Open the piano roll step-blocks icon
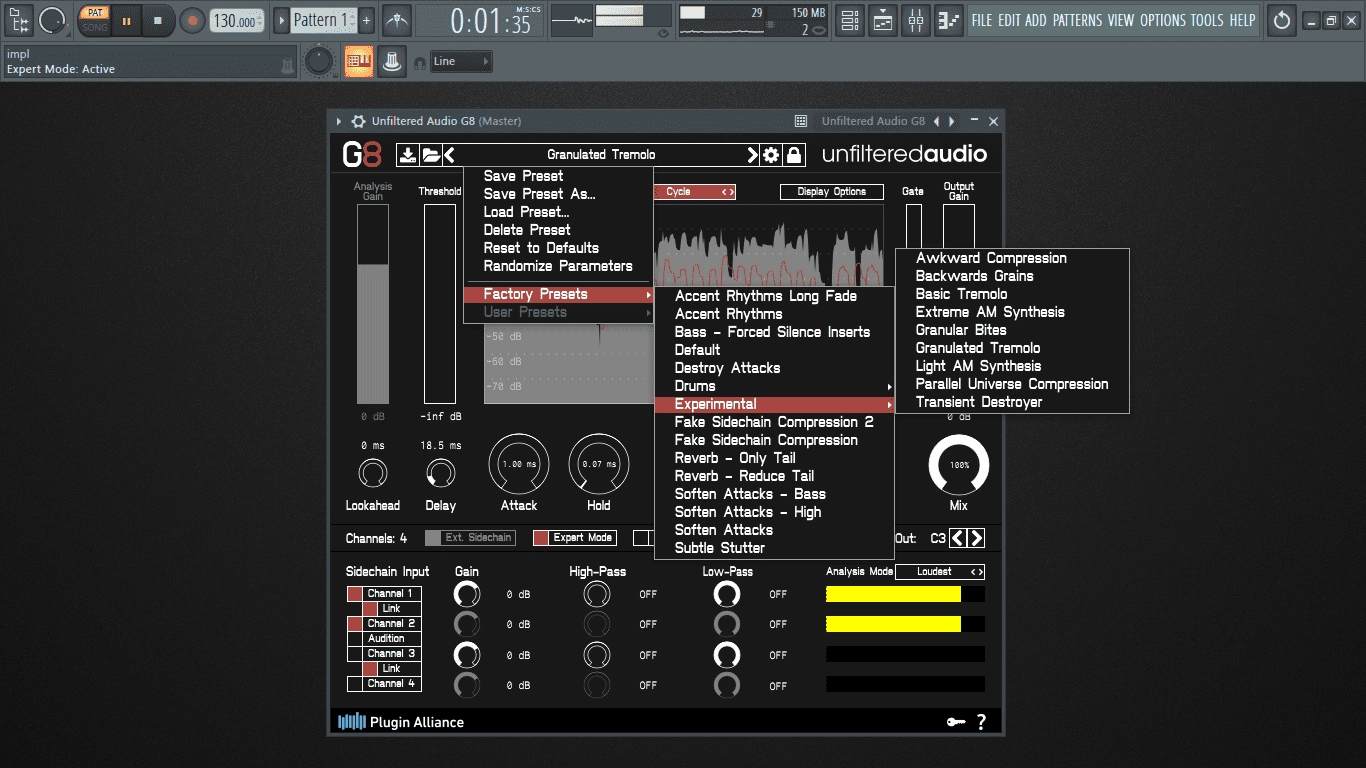This screenshot has height=768, width=1366. (x=950, y=20)
